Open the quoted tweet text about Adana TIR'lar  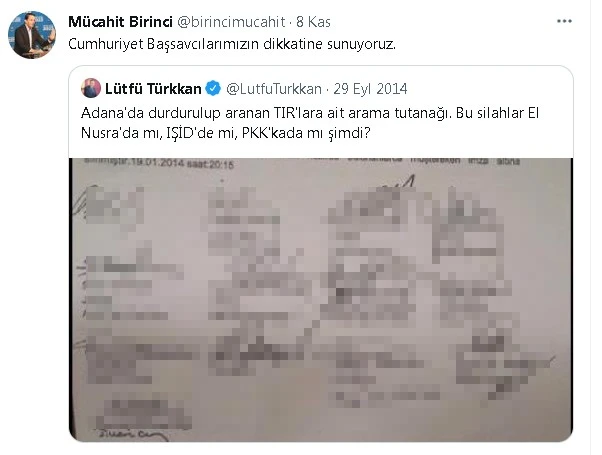[x=310, y=123]
